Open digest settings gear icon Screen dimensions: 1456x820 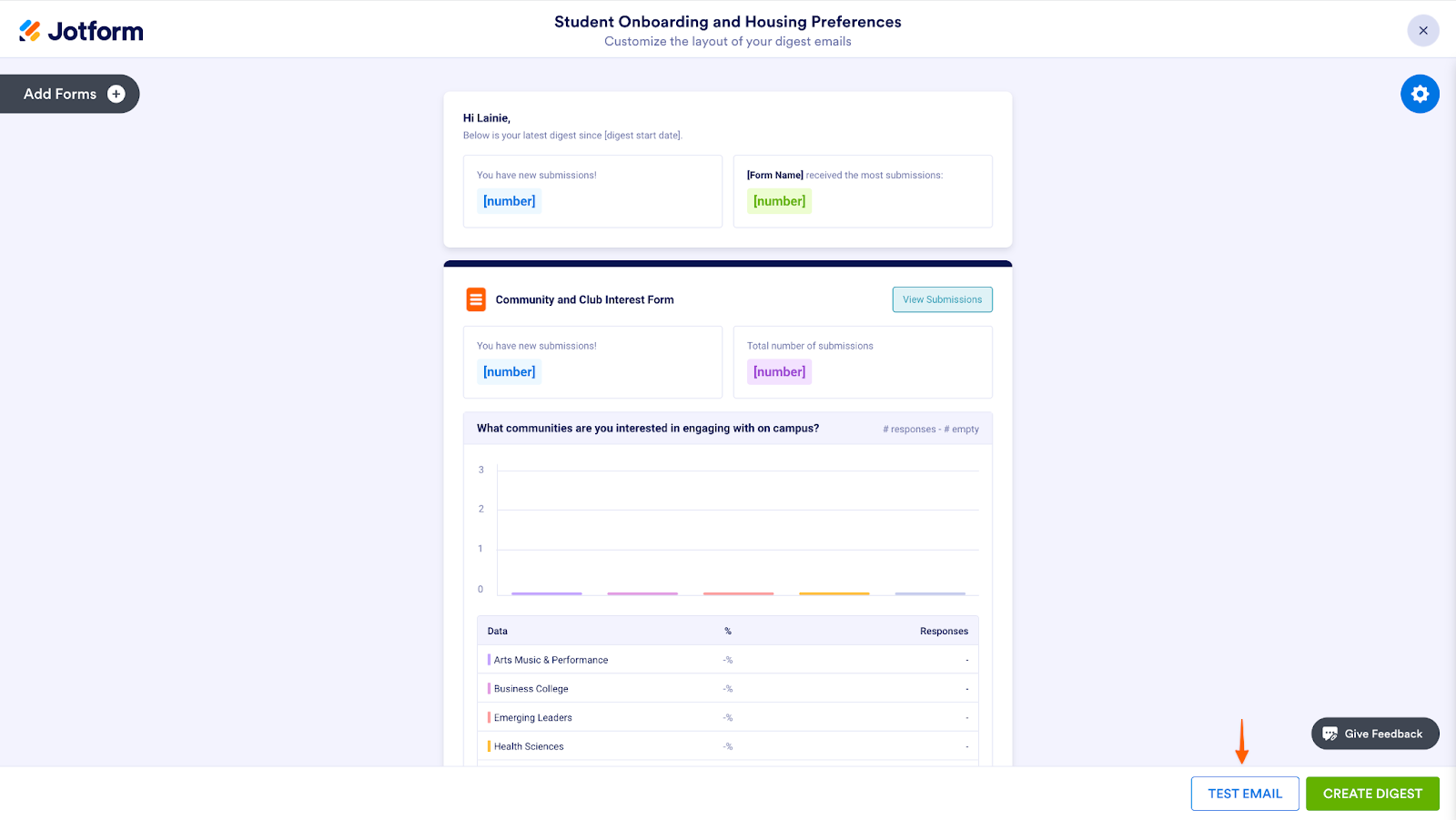1420,94
